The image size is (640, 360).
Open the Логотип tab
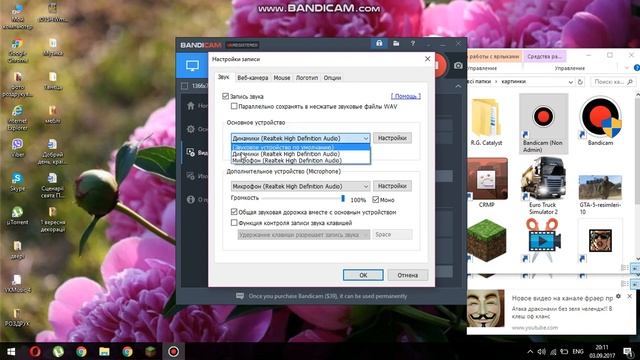pos(307,78)
